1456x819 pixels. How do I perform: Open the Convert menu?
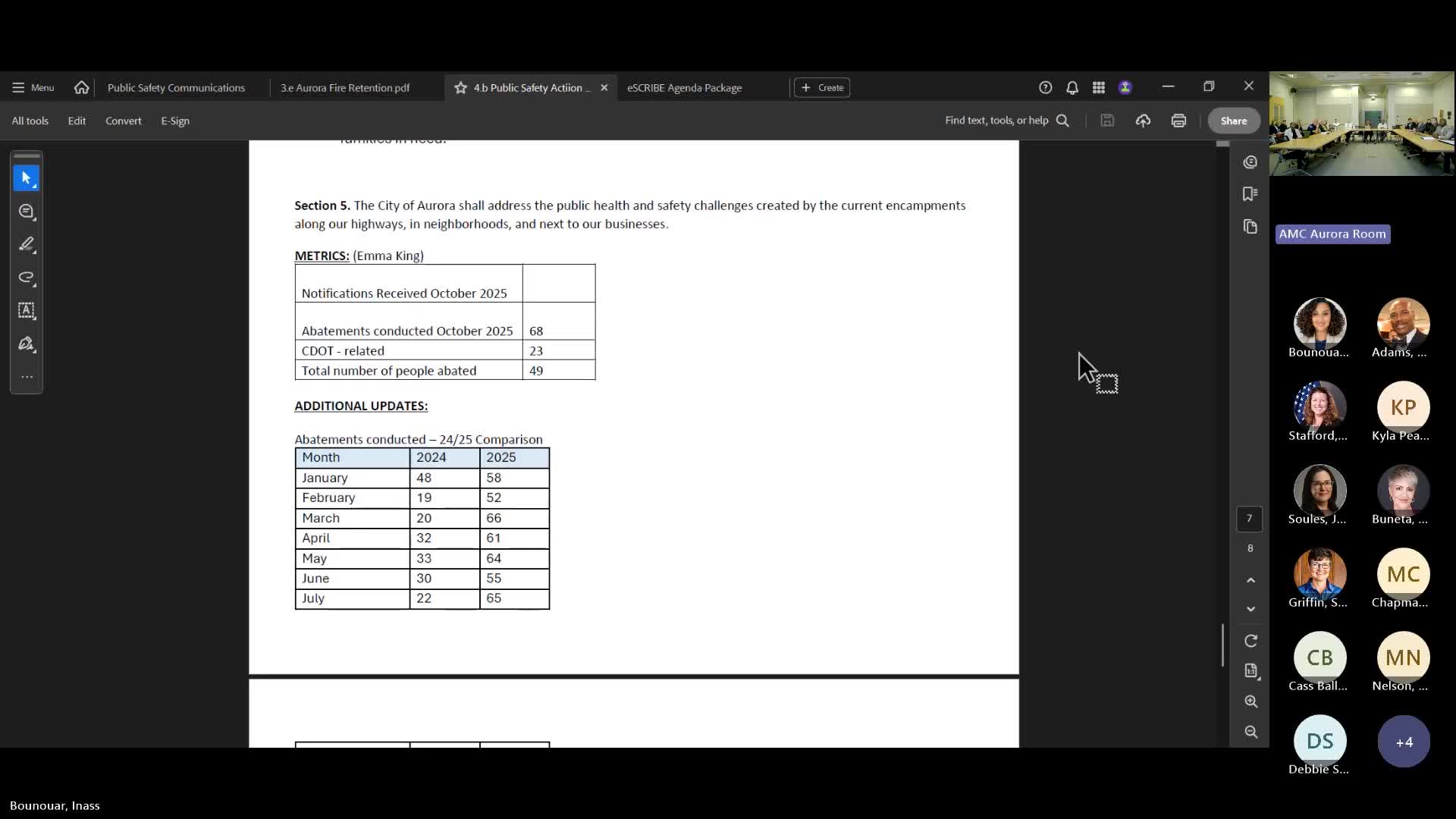coord(123,121)
